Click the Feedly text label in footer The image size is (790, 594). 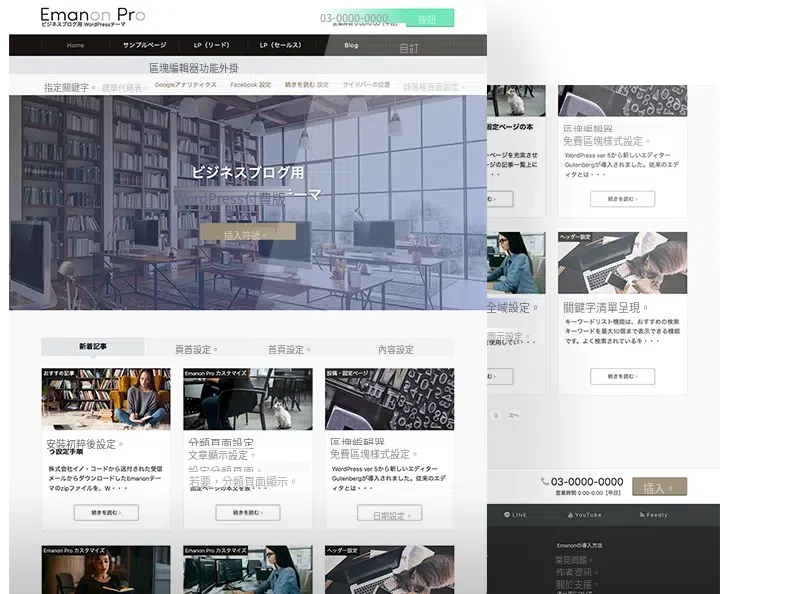657,515
